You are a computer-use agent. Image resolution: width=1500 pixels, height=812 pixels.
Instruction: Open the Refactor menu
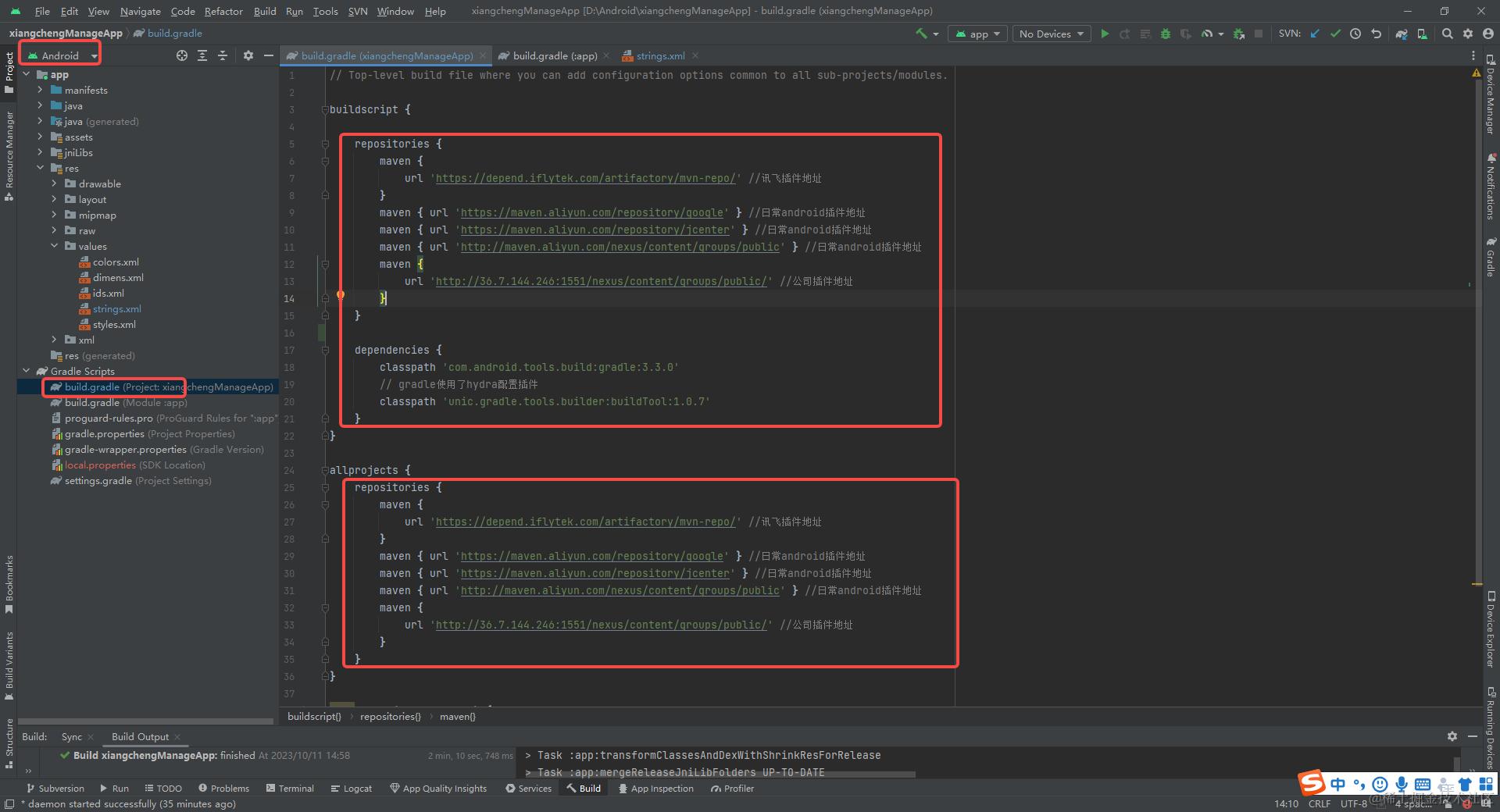(x=223, y=11)
